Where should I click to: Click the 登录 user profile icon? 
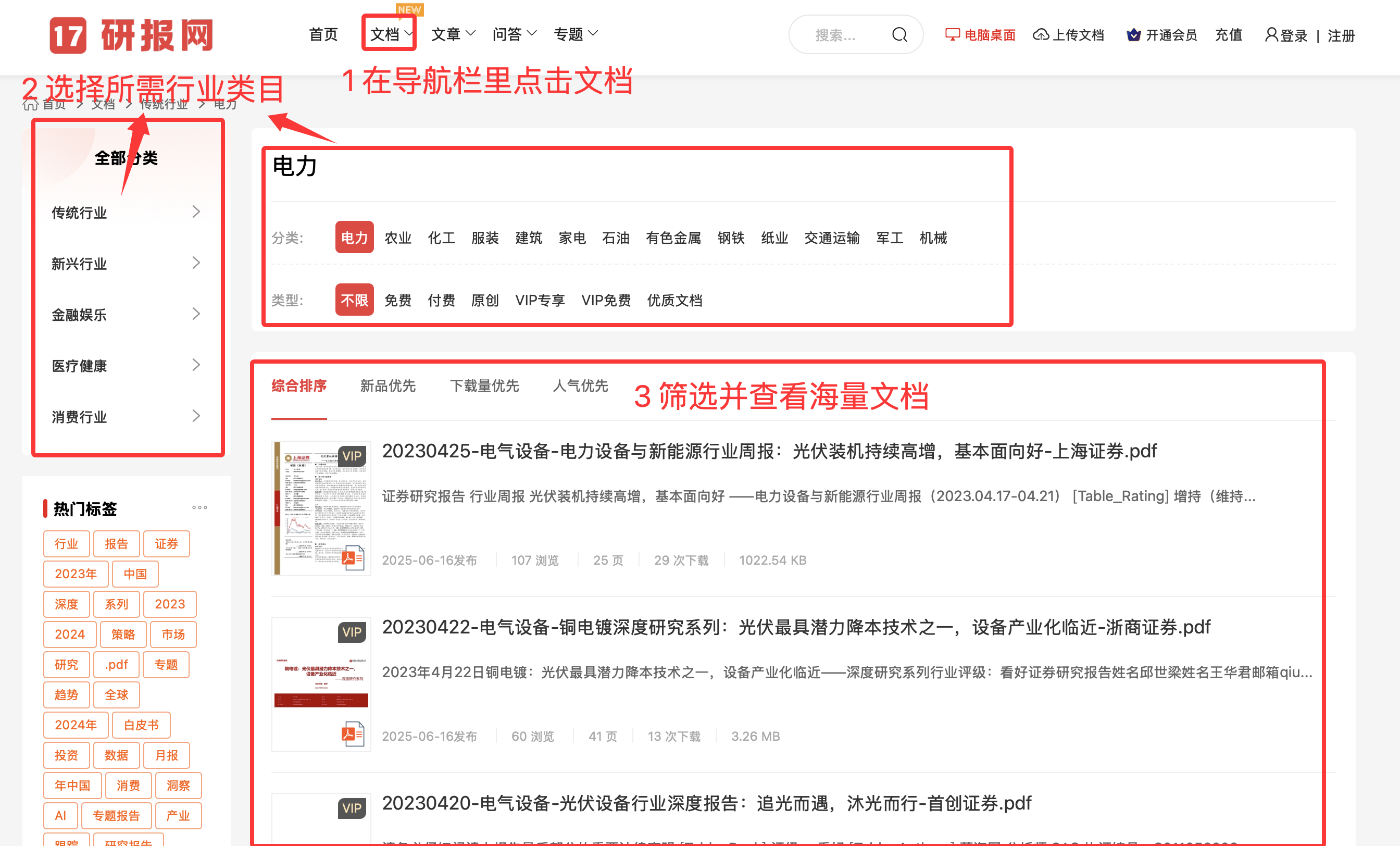(1271, 34)
